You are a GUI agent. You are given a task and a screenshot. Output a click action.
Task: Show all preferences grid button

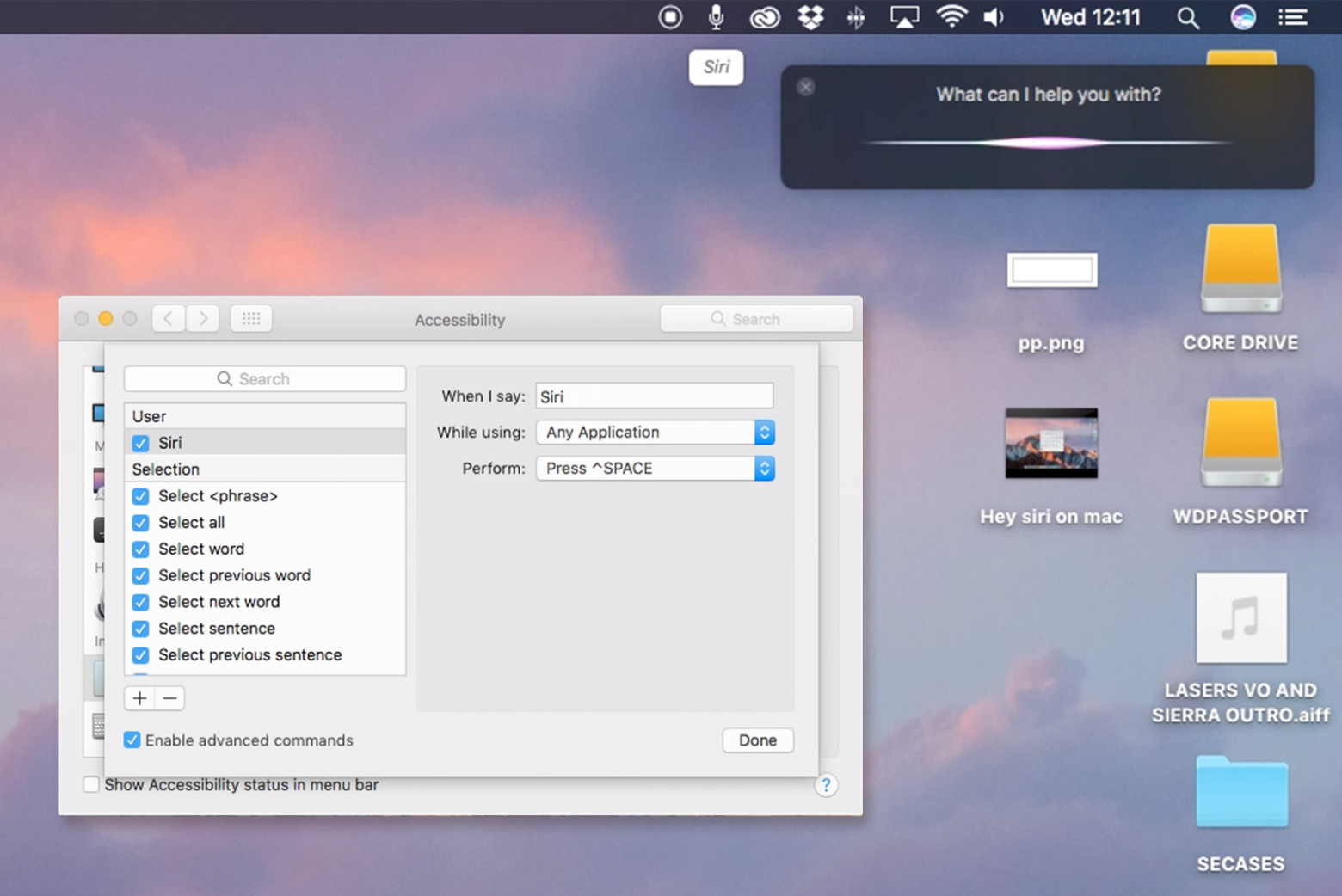[x=251, y=319]
